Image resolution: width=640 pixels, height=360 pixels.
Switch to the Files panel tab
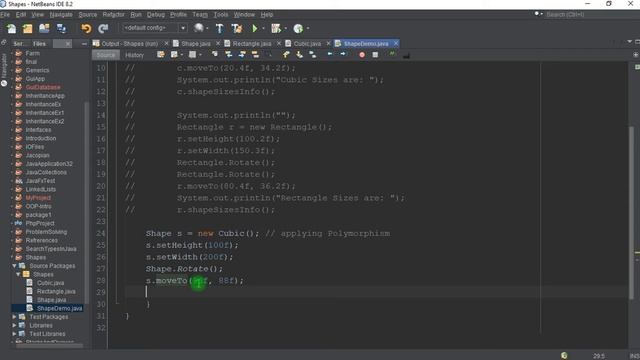click(x=39, y=44)
